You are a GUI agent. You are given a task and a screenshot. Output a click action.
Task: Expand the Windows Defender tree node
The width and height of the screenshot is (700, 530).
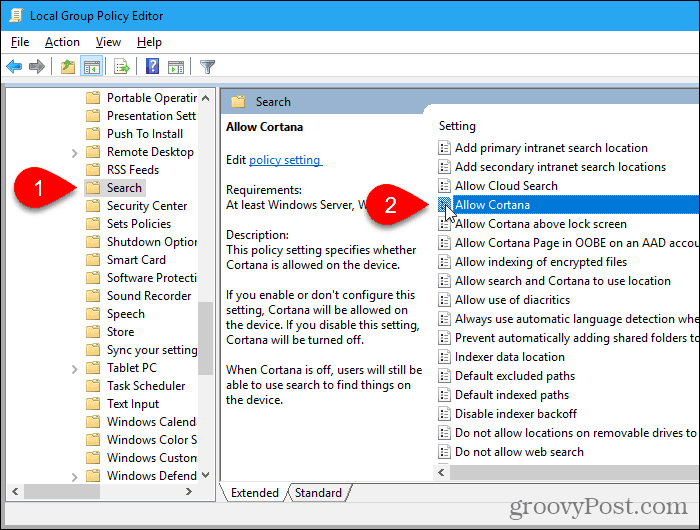click(75, 477)
